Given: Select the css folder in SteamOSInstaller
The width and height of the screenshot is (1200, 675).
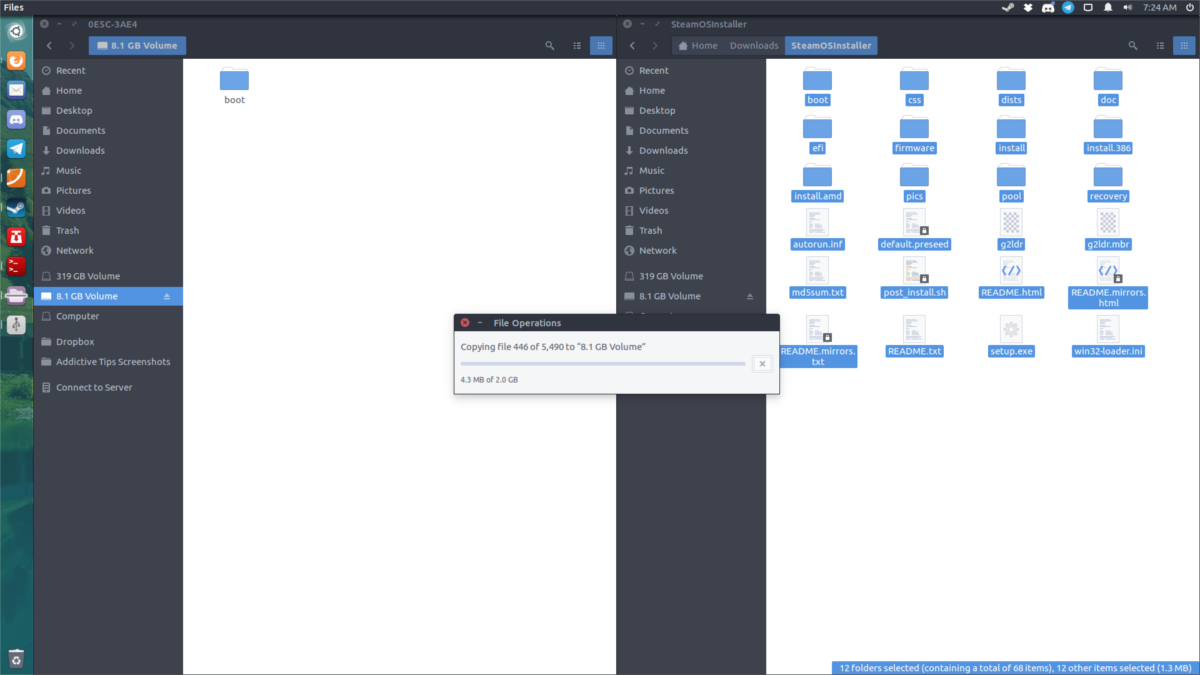Looking at the screenshot, I should click(914, 86).
